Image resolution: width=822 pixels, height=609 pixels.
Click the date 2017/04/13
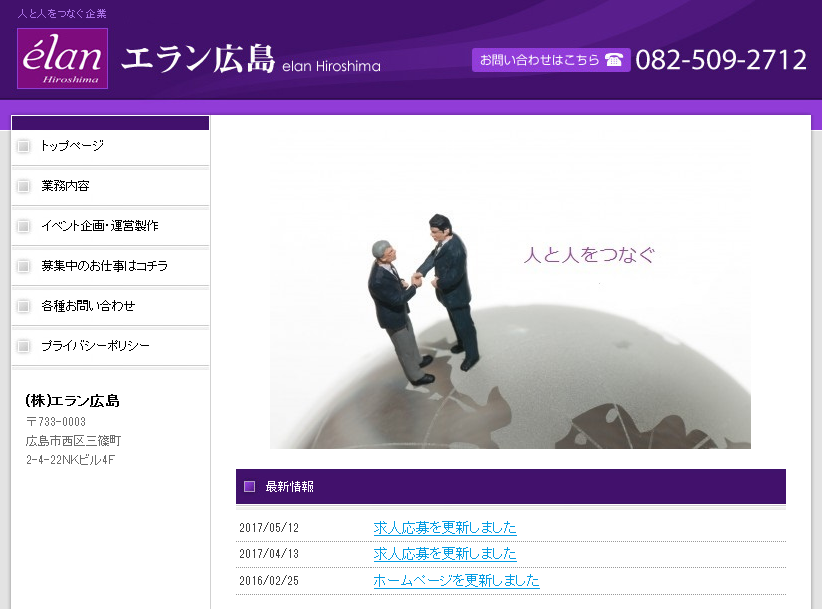click(x=269, y=554)
